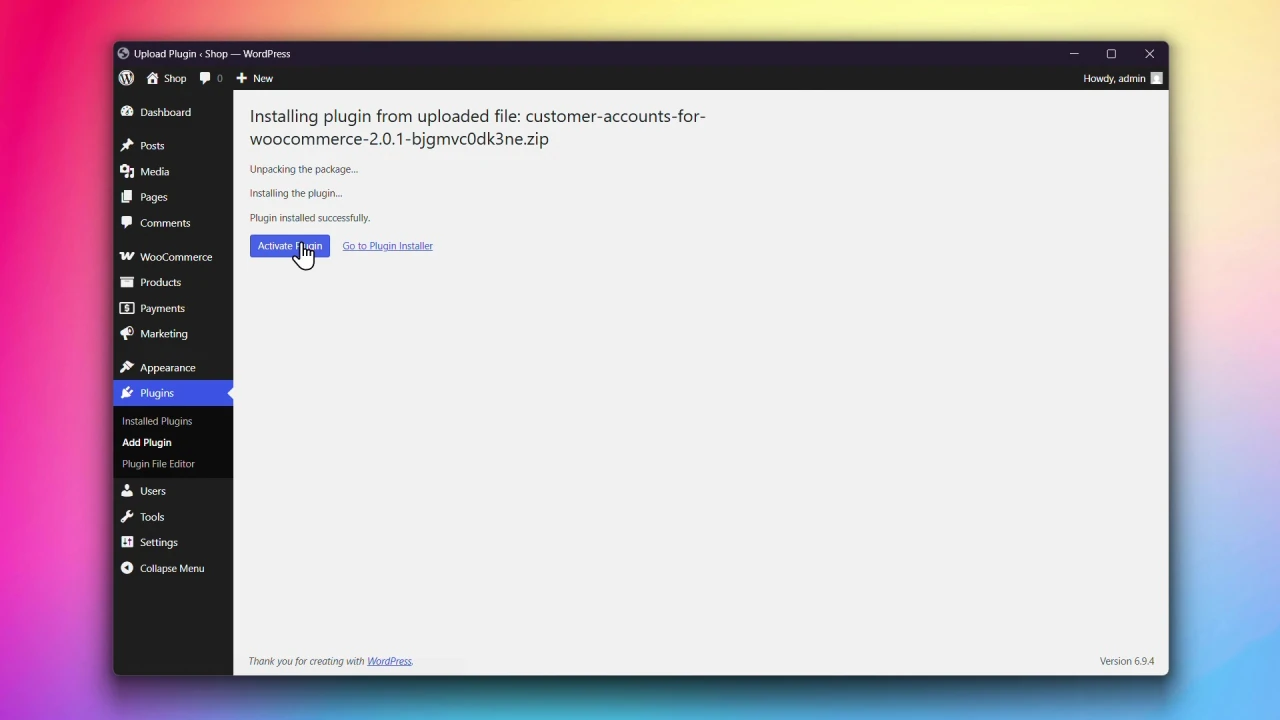
Task: Minimize the WordPress window
Action: [x=1074, y=54]
